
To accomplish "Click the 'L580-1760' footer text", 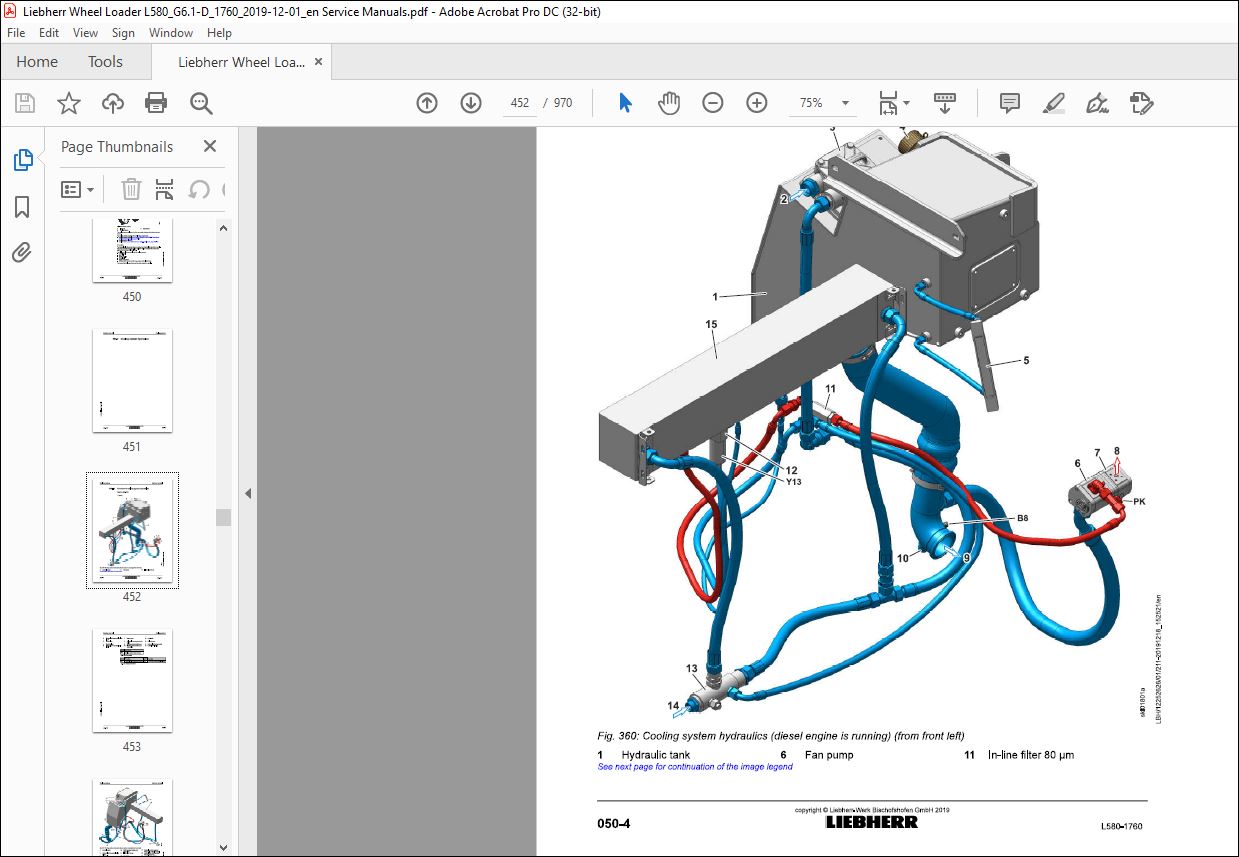I will click(1121, 826).
